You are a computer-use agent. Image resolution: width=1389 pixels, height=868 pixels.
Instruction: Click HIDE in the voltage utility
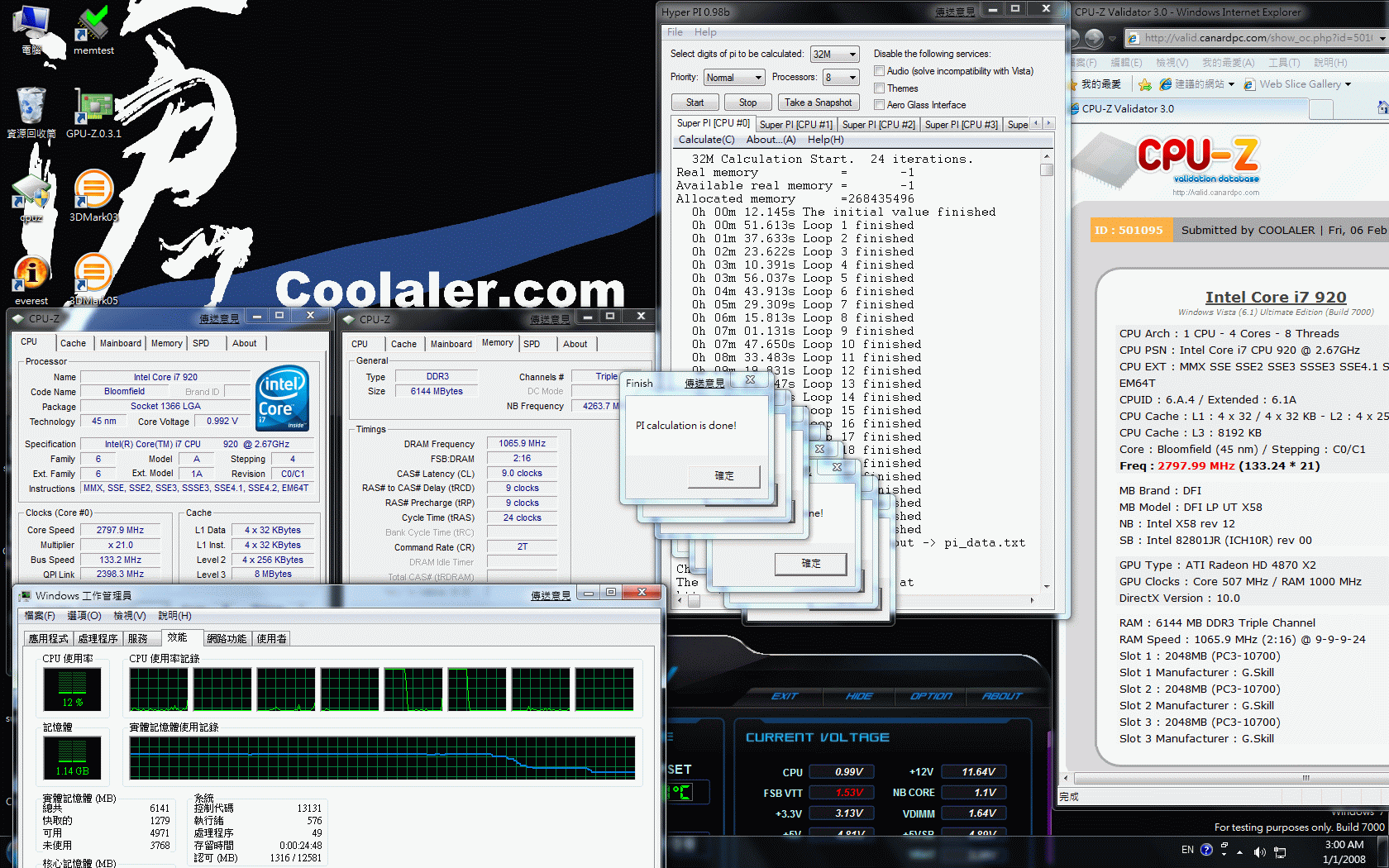859,696
